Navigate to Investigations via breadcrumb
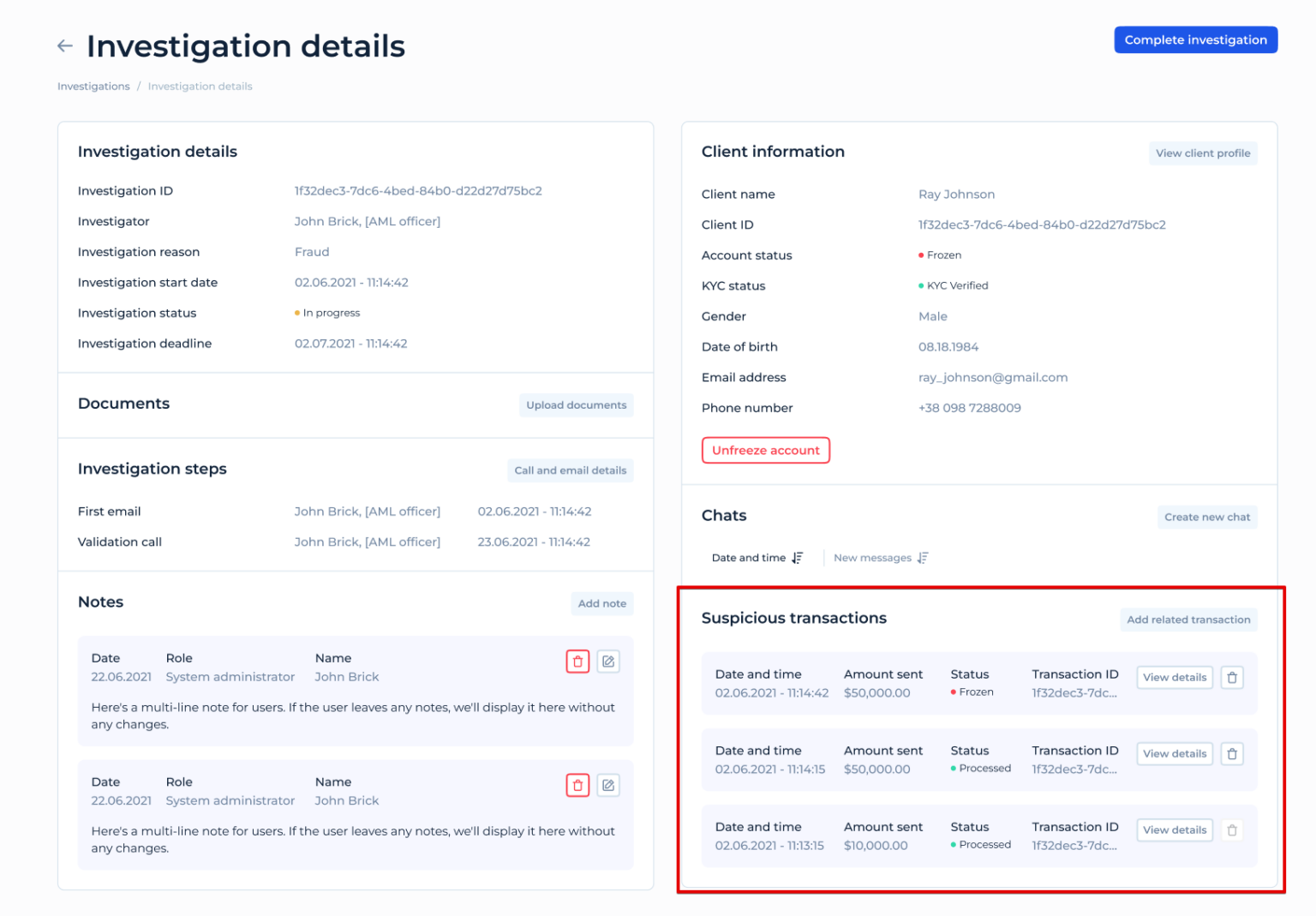Image resolution: width=1316 pixels, height=916 pixels. (93, 86)
